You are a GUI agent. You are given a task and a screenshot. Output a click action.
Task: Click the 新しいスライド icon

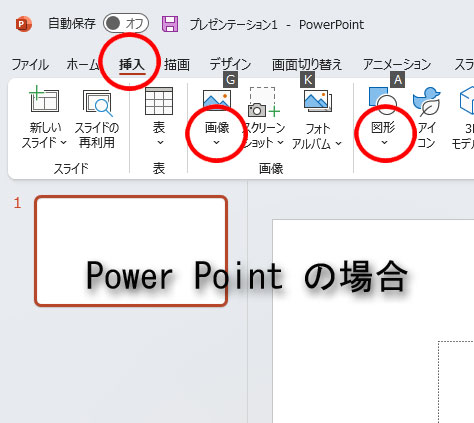pyautogui.click(x=44, y=99)
